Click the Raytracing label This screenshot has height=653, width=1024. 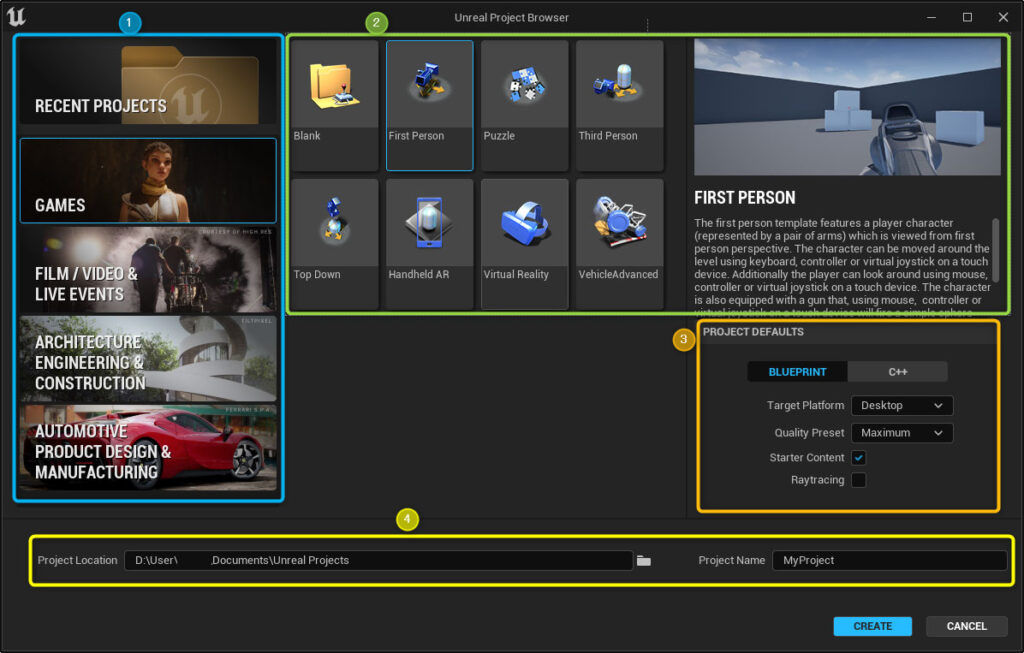(818, 480)
